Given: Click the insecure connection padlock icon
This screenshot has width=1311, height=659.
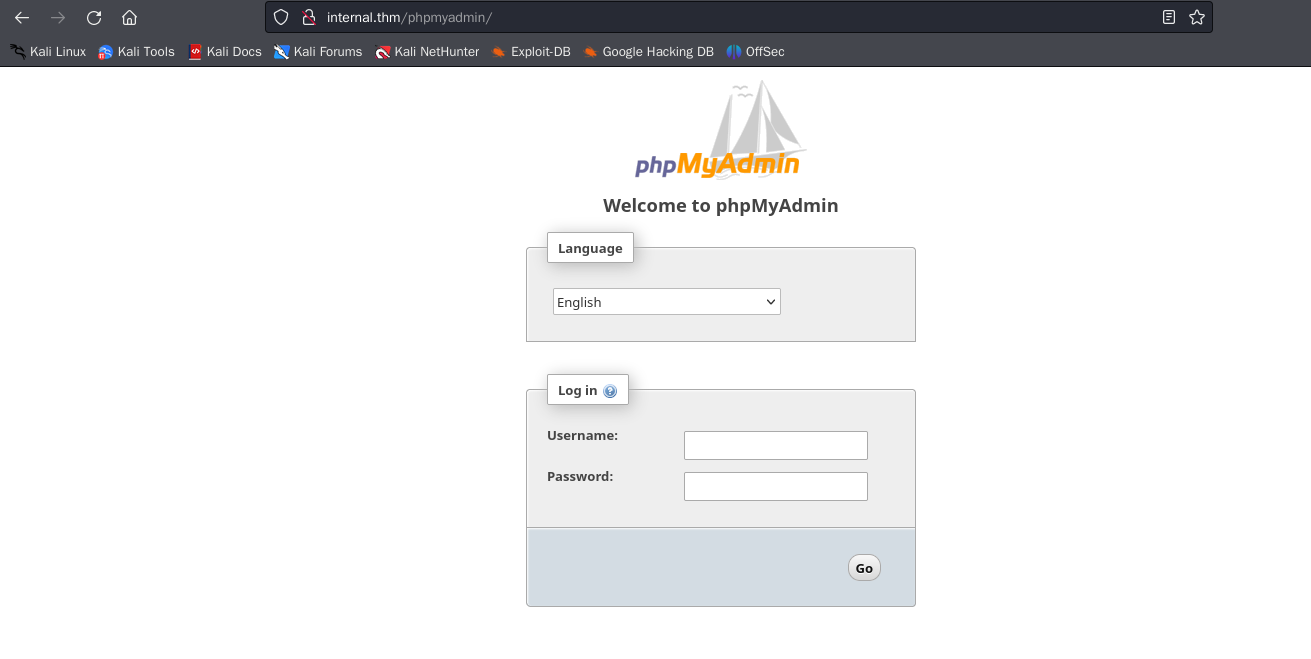Looking at the screenshot, I should click(x=308, y=17).
